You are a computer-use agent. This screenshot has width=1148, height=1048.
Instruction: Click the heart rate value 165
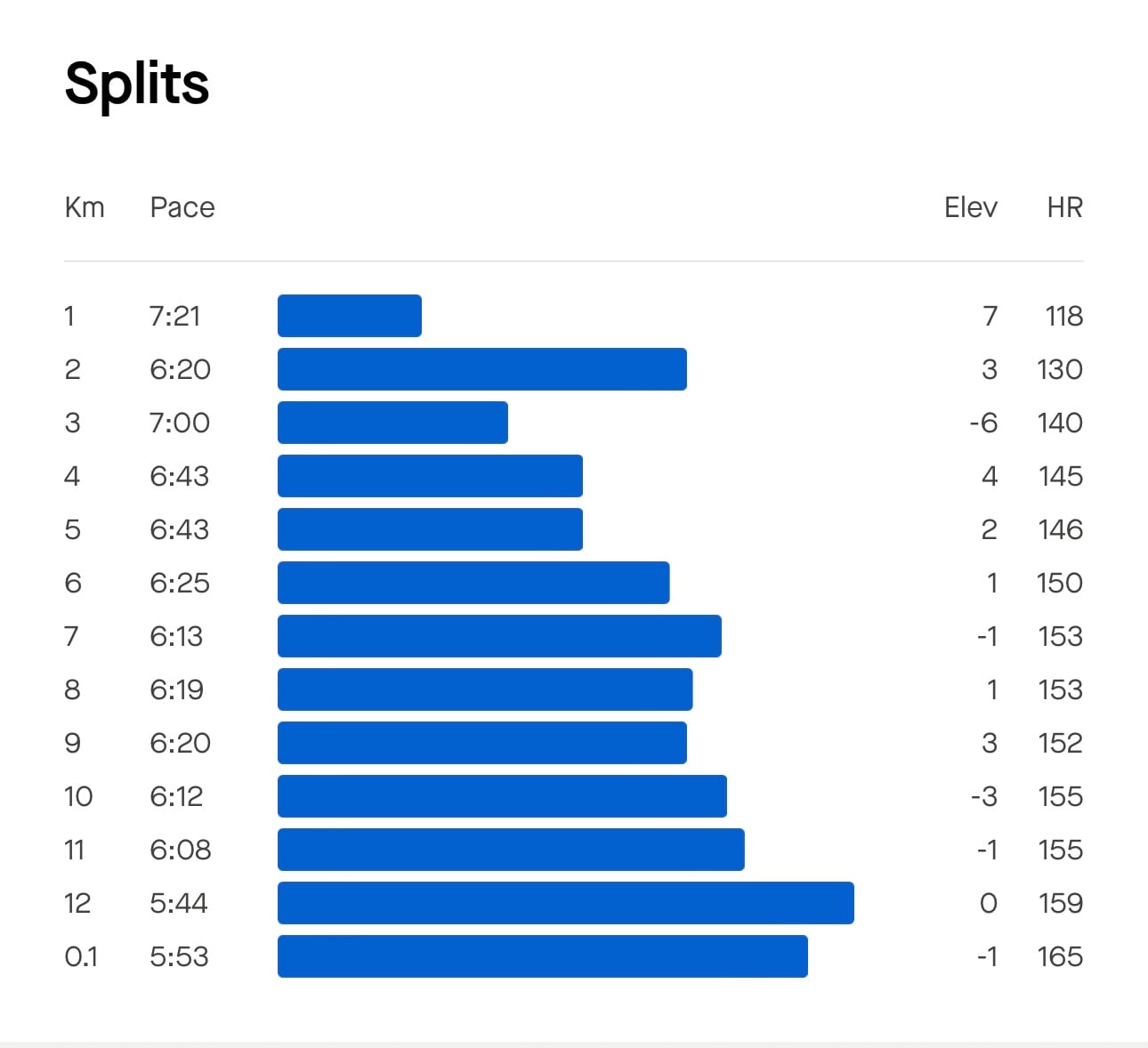1060,956
